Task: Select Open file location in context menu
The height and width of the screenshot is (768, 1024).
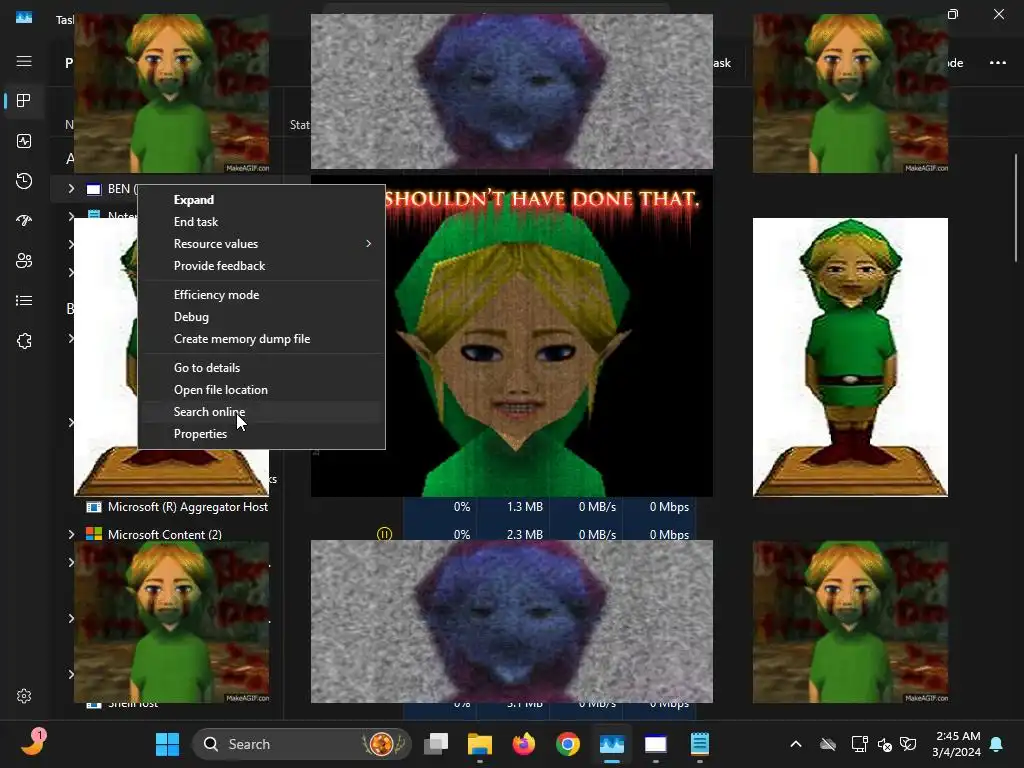Action: click(221, 390)
